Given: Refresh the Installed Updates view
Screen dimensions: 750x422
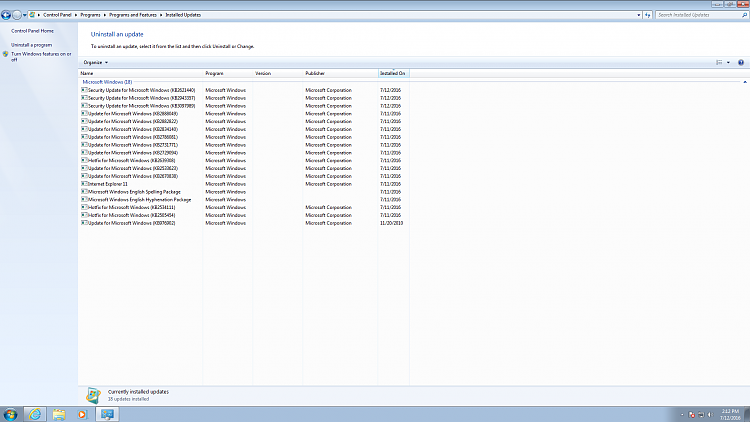Looking at the screenshot, I should (x=648, y=15).
